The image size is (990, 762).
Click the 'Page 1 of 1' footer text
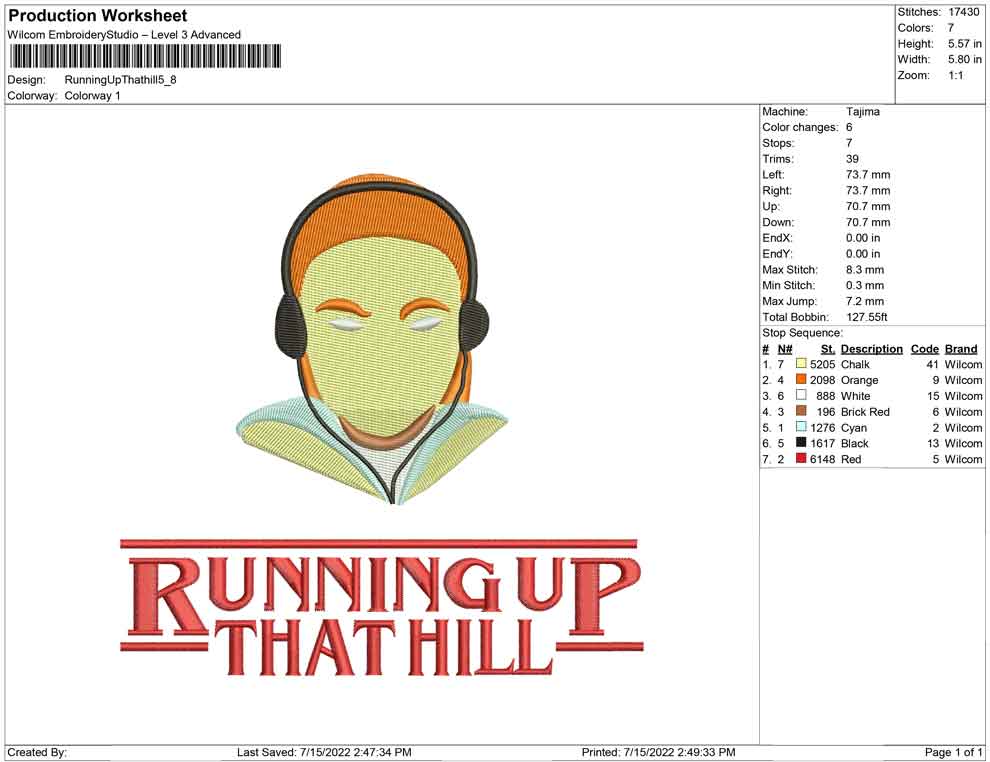click(x=953, y=752)
